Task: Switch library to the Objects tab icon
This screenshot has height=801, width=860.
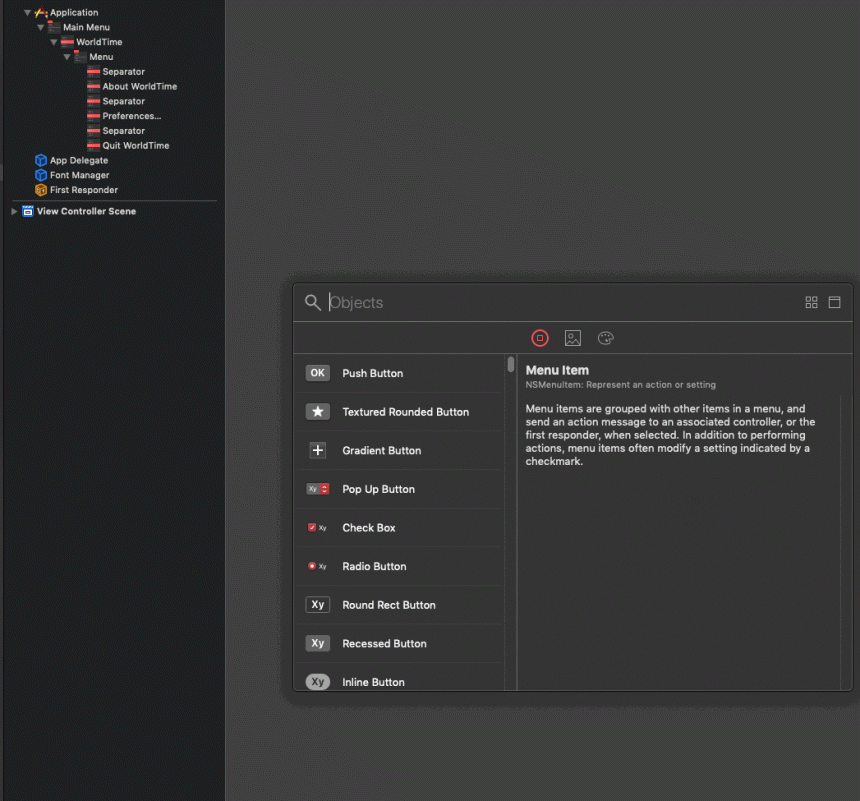Action: click(x=540, y=338)
